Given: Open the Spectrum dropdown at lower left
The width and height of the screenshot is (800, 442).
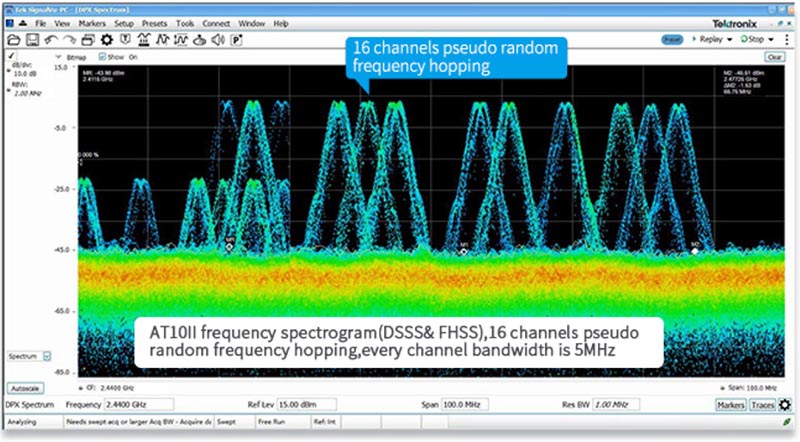Looking at the screenshot, I should tap(47, 356).
